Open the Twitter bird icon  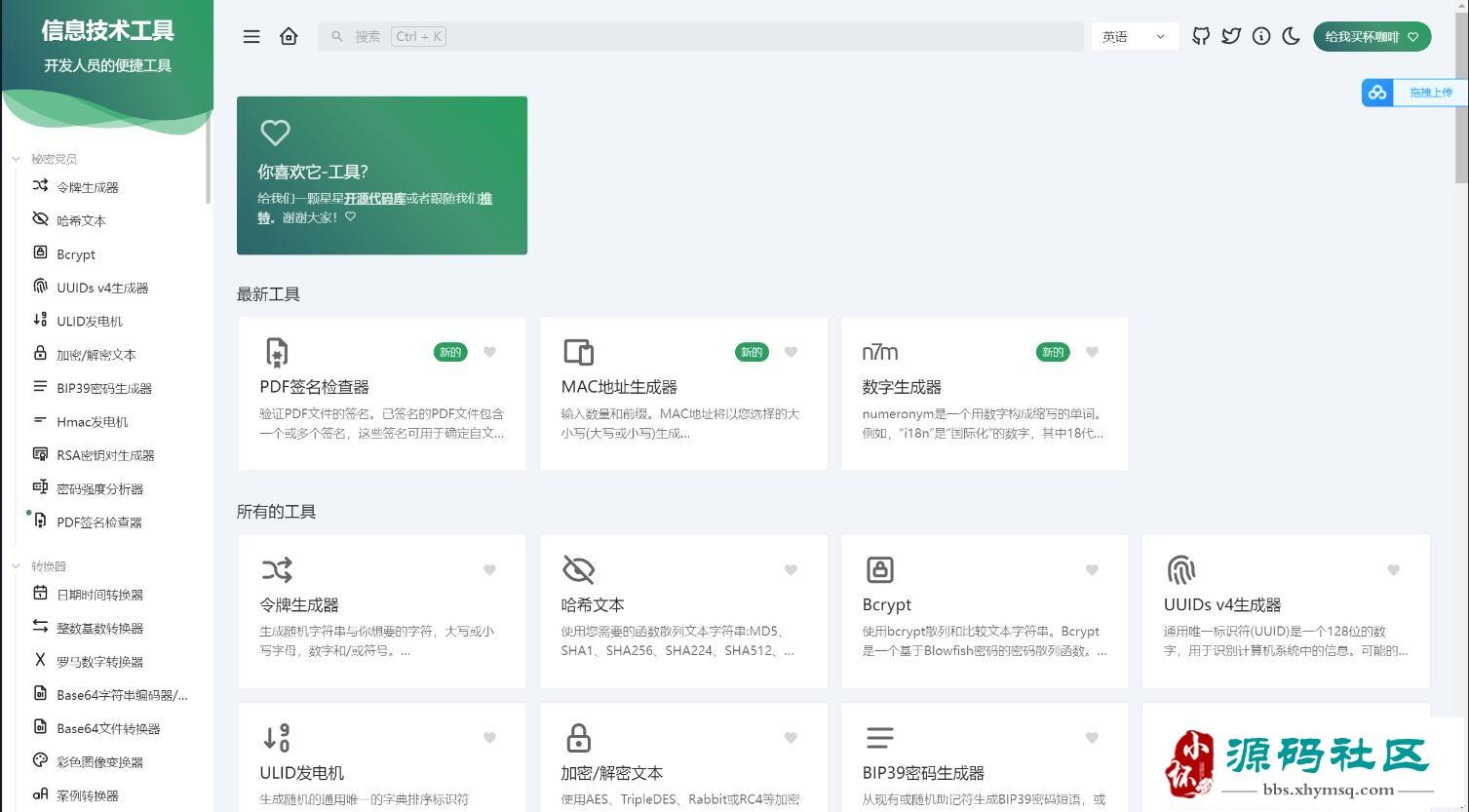tap(1231, 36)
